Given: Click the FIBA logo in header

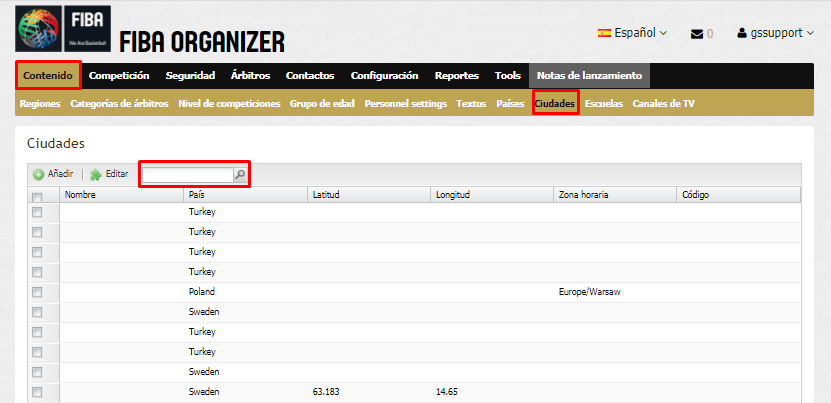Looking at the screenshot, I should click(x=62, y=29).
